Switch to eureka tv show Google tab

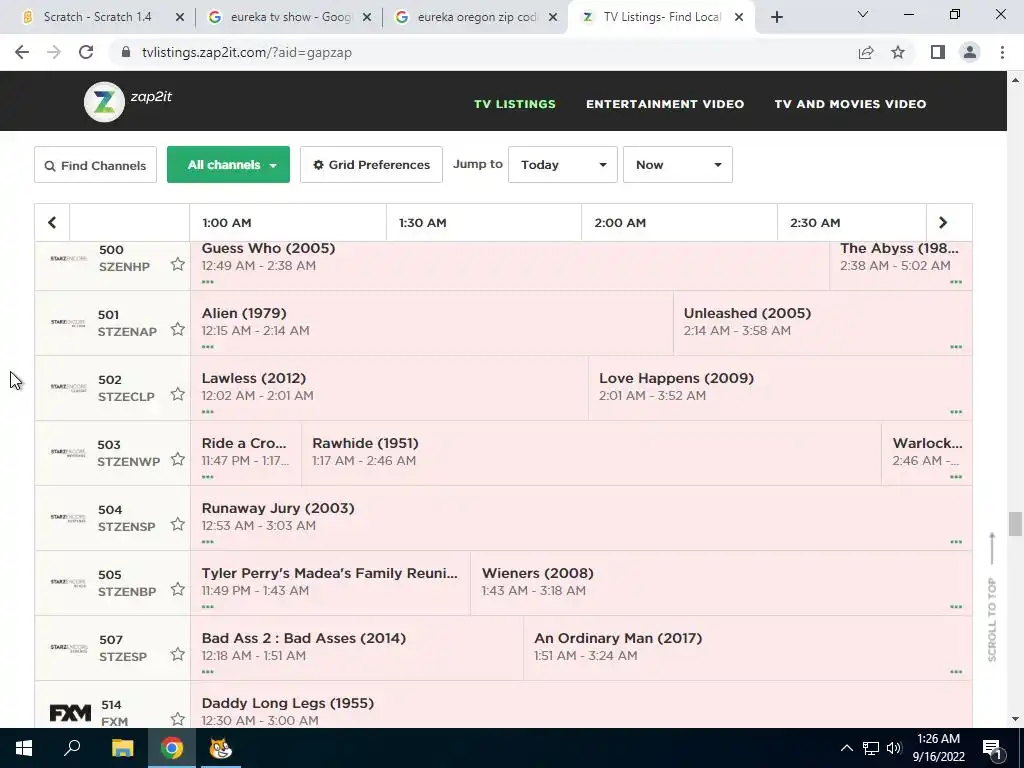[291, 17]
